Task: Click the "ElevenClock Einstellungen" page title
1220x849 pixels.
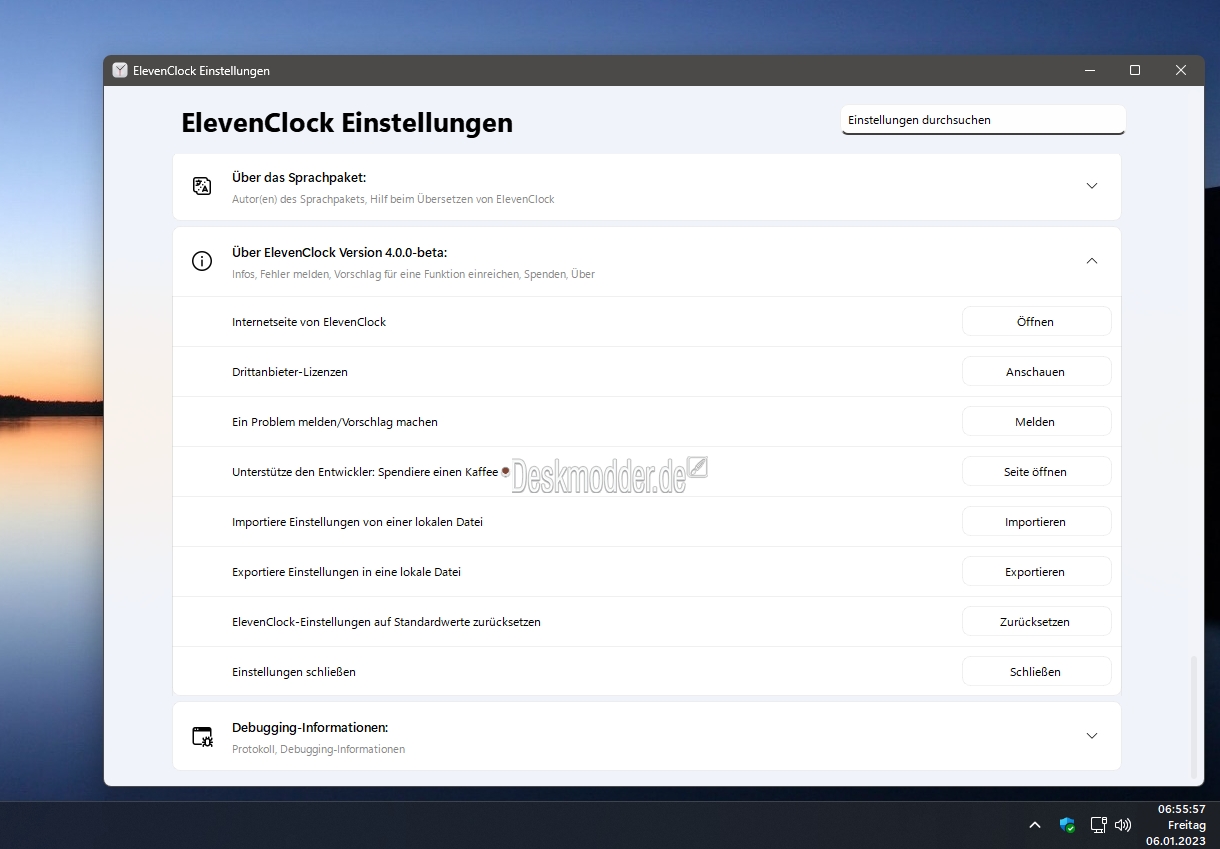Action: [x=347, y=123]
